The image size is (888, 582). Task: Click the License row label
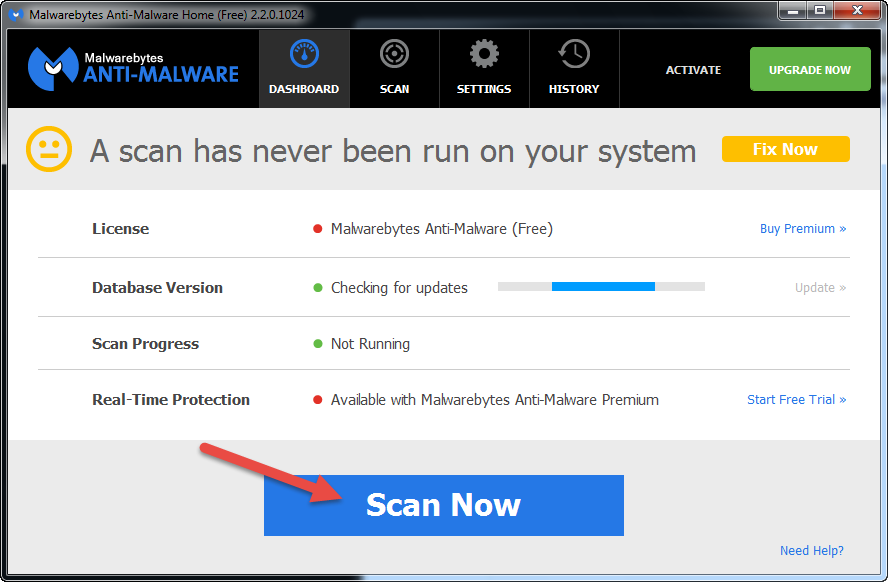(x=121, y=229)
